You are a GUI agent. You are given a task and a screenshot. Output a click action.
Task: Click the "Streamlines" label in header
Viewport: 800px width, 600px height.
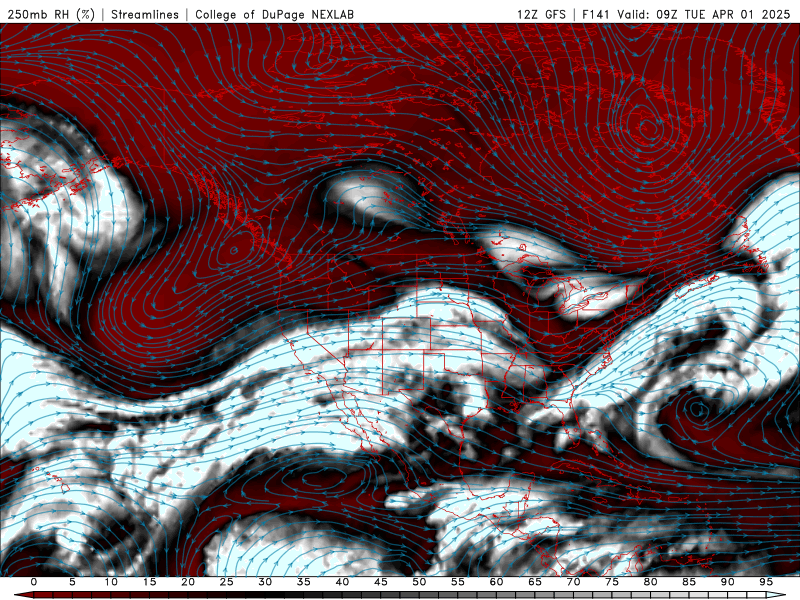click(145, 14)
